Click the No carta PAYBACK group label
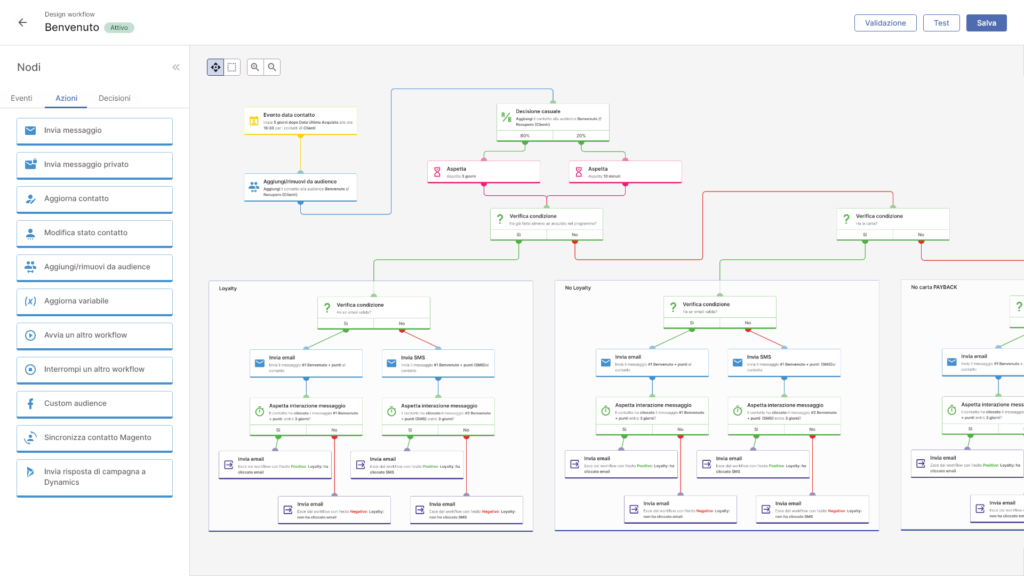 [934, 287]
